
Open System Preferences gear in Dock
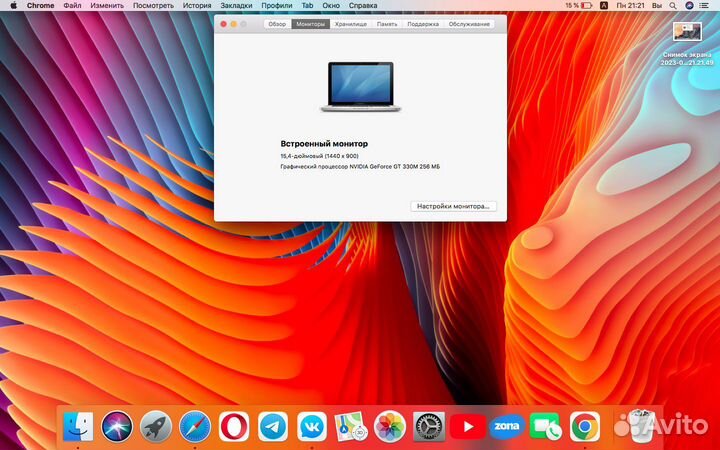coord(429,426)
